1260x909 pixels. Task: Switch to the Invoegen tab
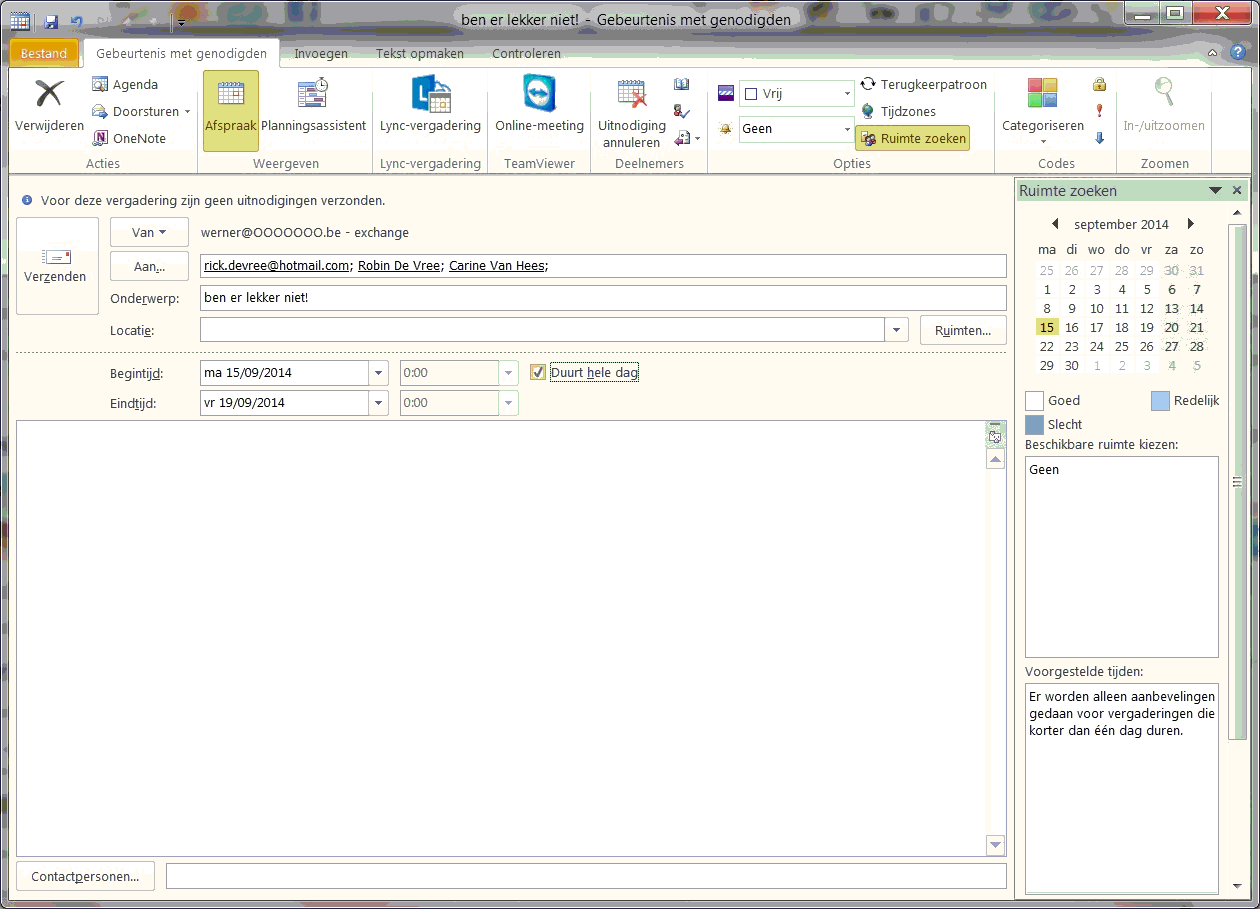click(x=321, y=53)
